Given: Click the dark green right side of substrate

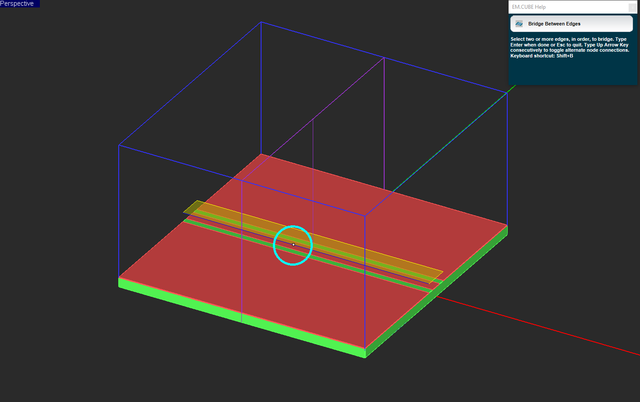Looking at the screenshot, I should click(x=436, y=291).
